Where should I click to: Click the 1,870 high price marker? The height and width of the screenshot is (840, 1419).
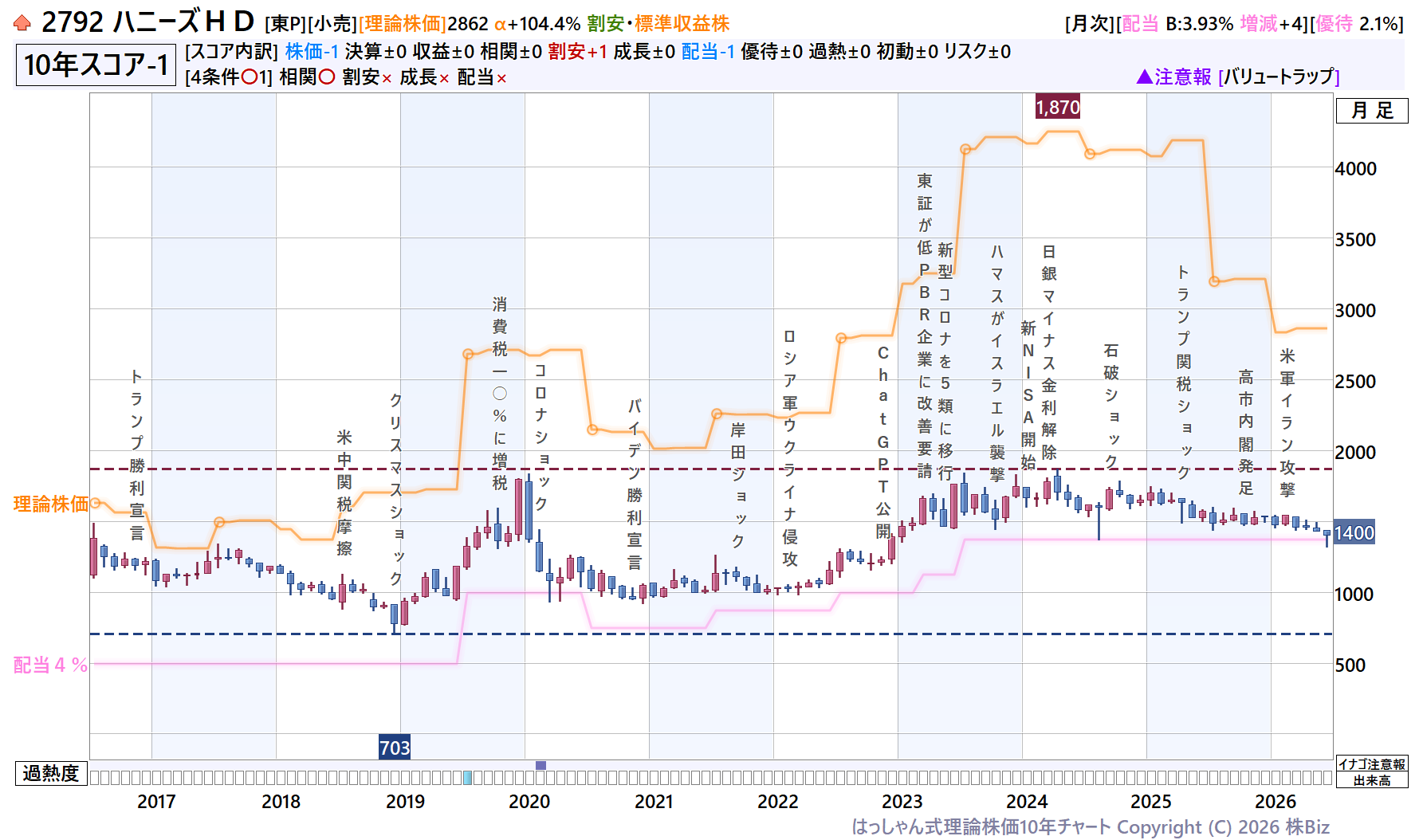(1058, 107)
